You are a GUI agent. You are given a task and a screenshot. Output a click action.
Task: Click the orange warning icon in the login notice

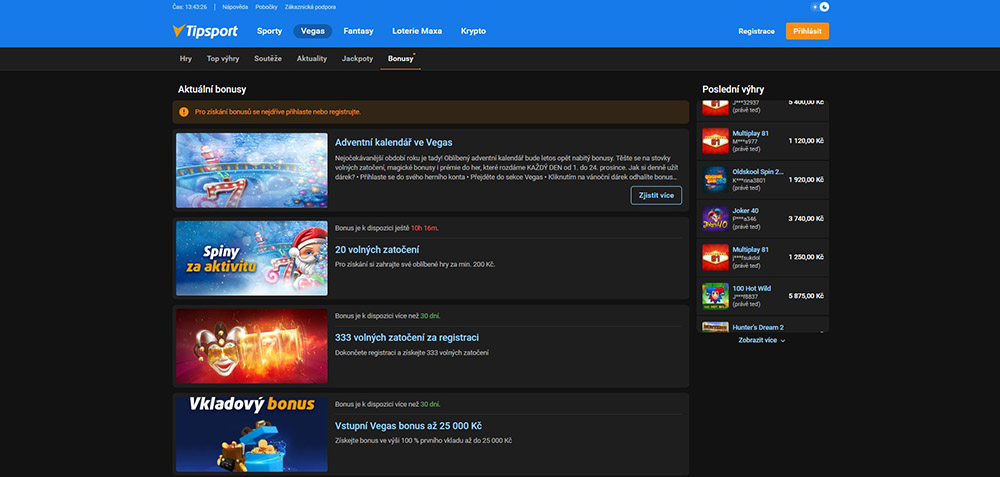(x=184, y=112)
